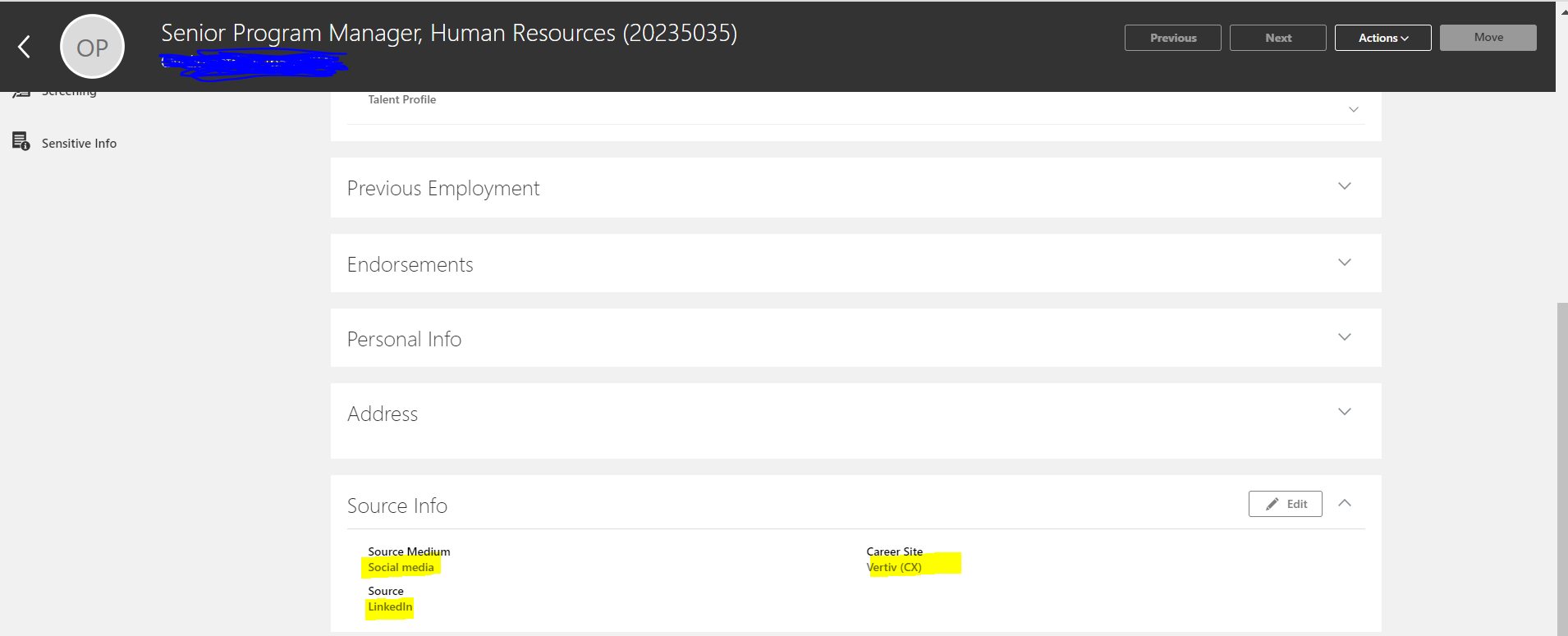Viewport: 1568px width, 636px height.
Task: Click the scrollbar up arrow
Action: pyautogui.click(x=1563, y=11)
